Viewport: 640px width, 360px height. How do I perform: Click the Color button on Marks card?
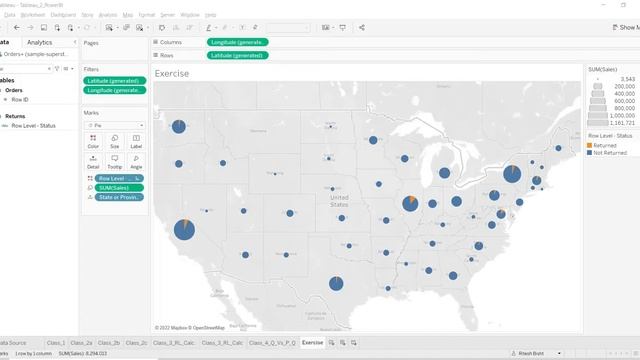(x=93, y=141)
